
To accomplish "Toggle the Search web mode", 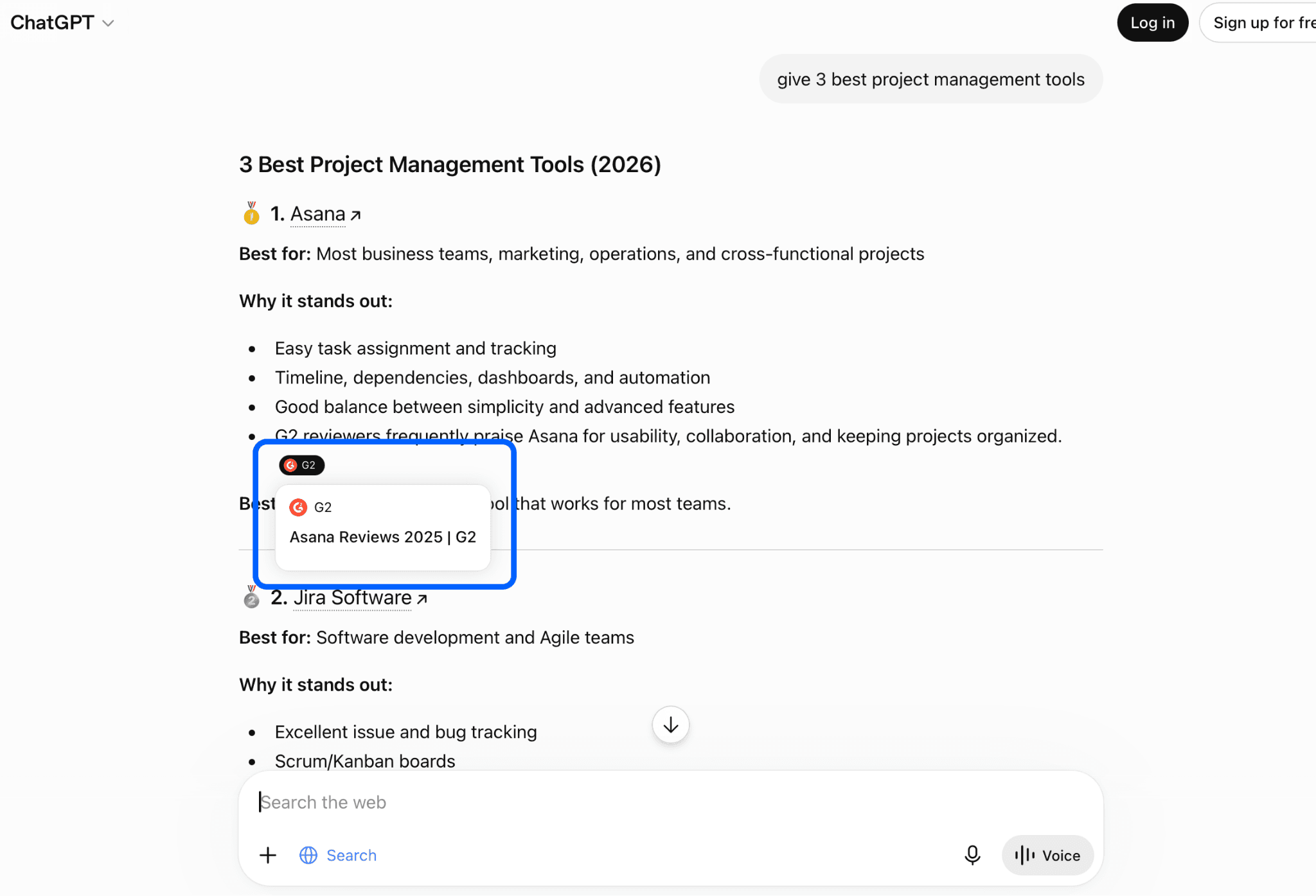I will tap(338, 855).
